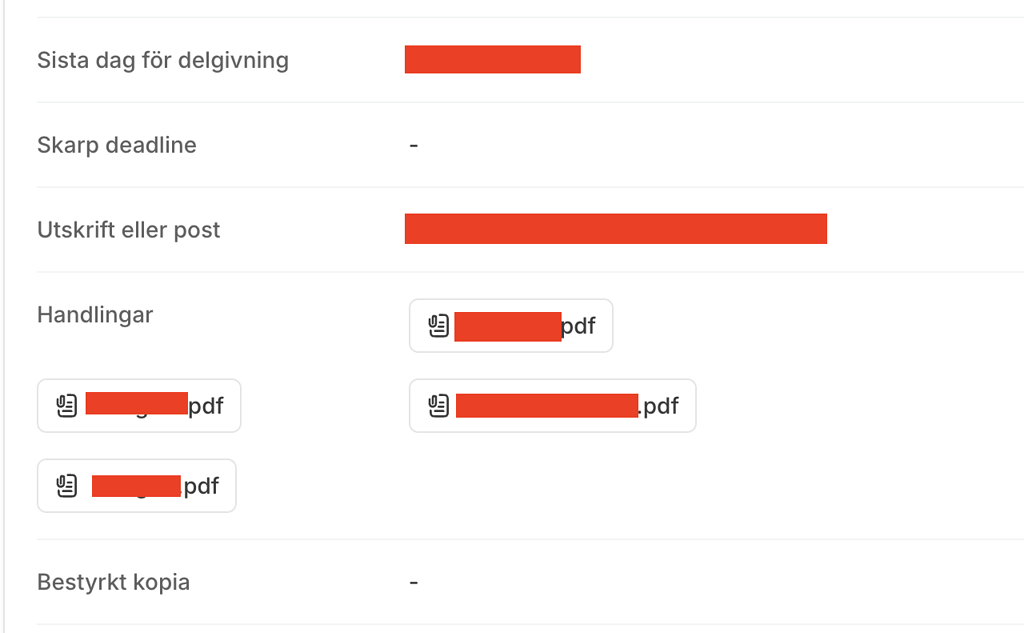Click the paperclip icon on the Handlingar PDF chip
The width and height of the screenshot is (1024, 633).
pos(437,325)
